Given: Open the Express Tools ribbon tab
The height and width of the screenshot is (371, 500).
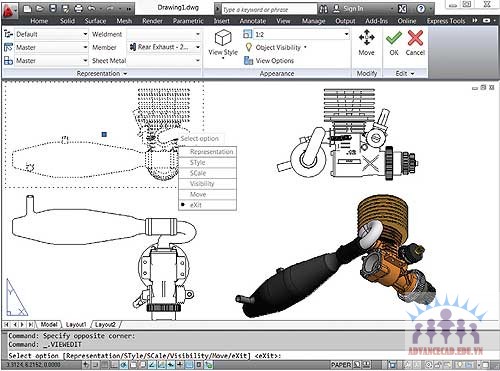Looking at the screenshot, I should (446, 21).
